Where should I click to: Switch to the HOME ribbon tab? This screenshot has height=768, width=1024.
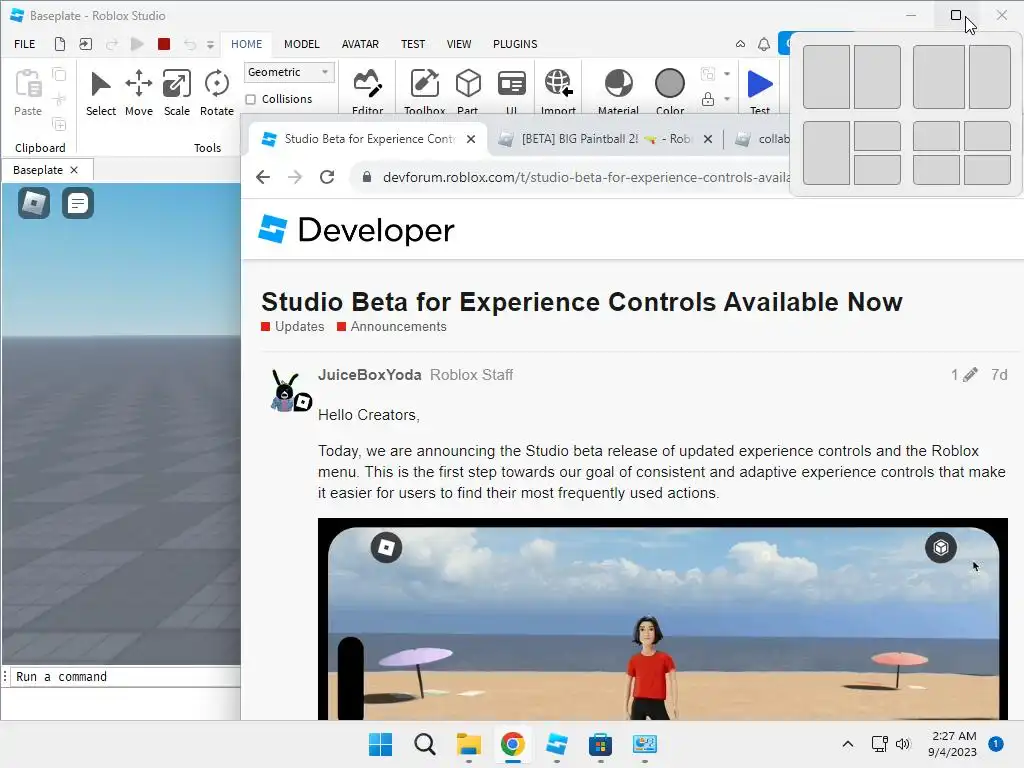click(246, 44)
